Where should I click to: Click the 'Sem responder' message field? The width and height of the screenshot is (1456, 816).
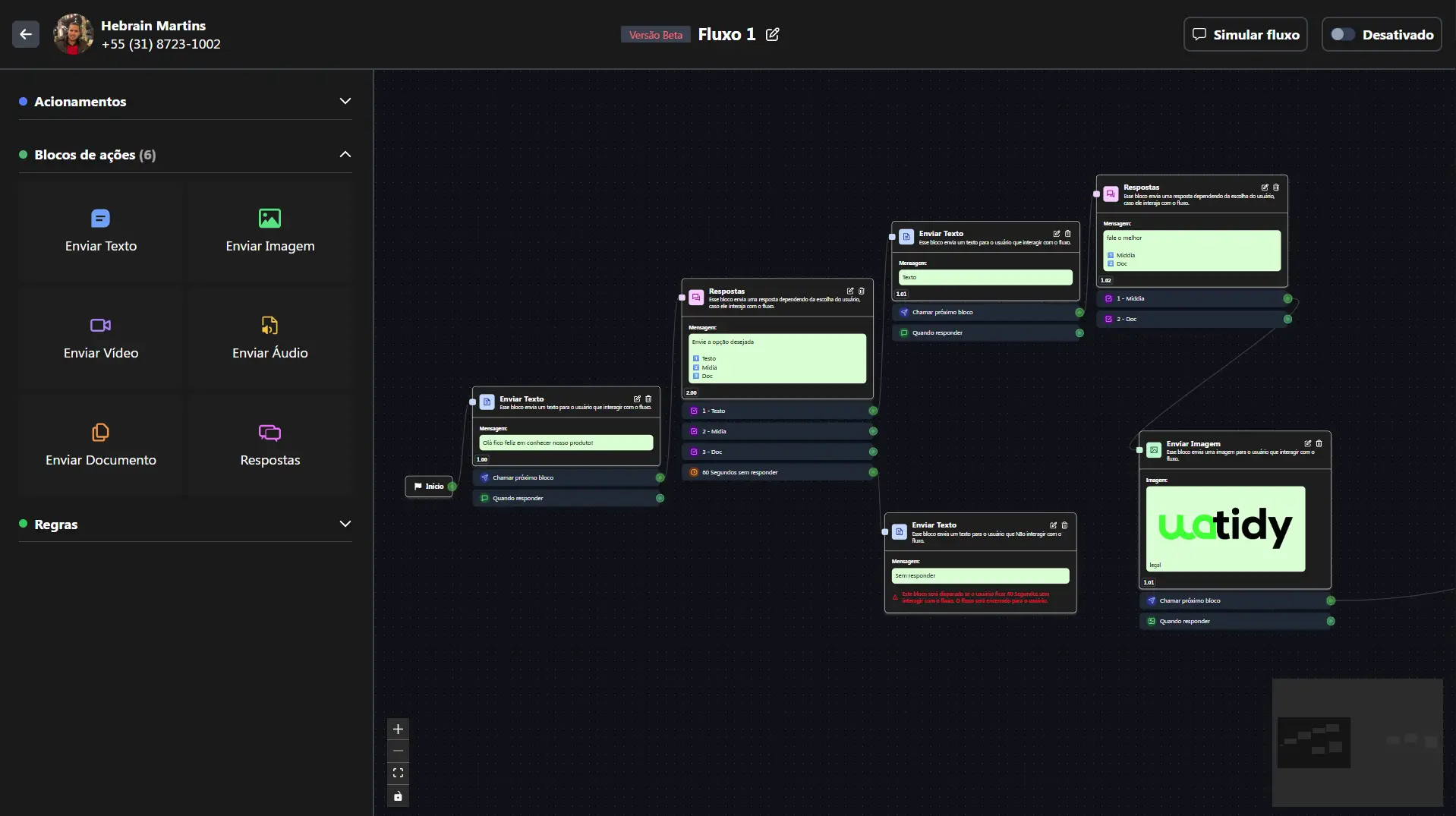pyautogui.click(x=980, y=575)
